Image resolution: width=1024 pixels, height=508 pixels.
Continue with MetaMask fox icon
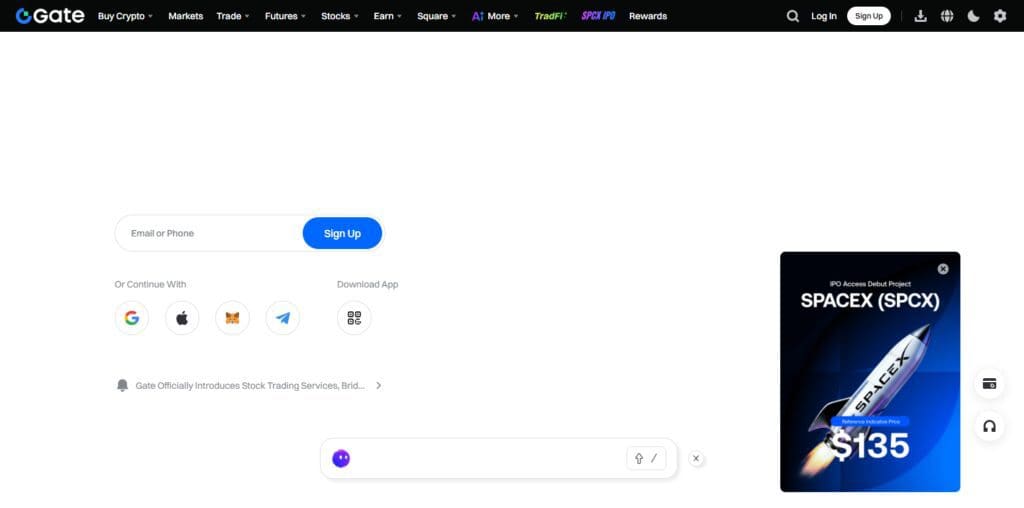[x=232, y=318]
